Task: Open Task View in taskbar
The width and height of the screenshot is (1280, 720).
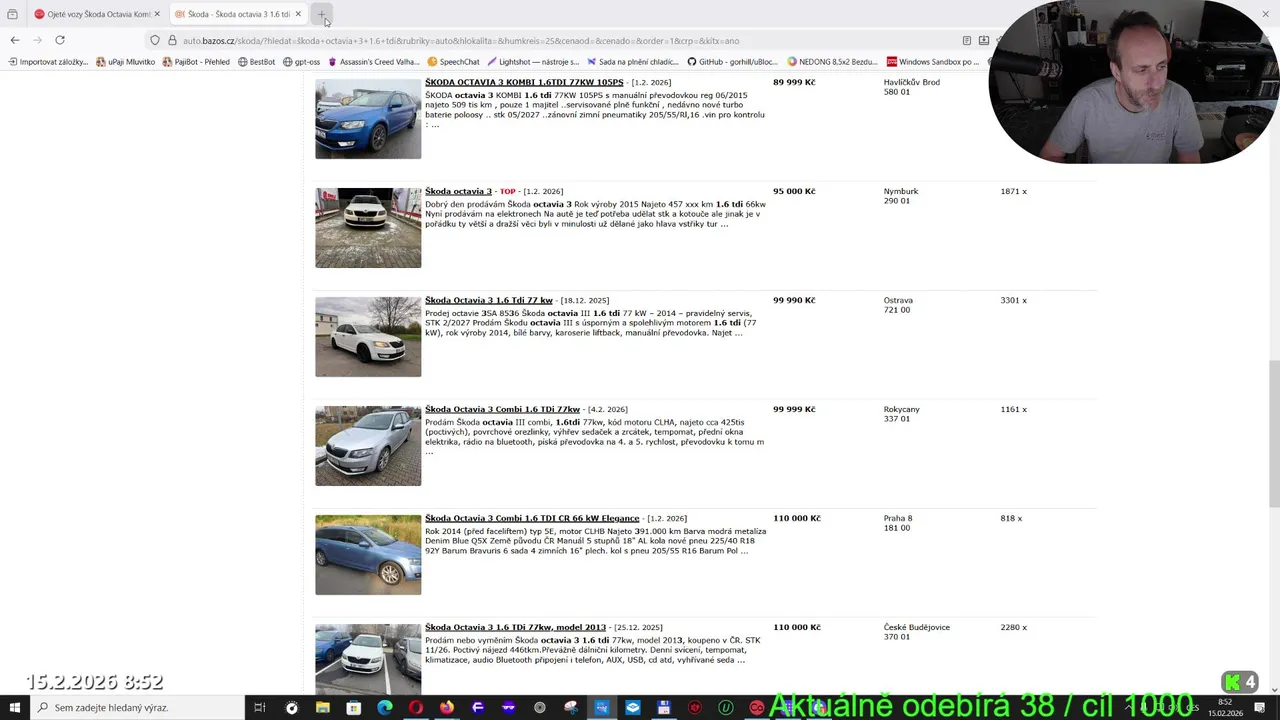Action: click(259, 708)
